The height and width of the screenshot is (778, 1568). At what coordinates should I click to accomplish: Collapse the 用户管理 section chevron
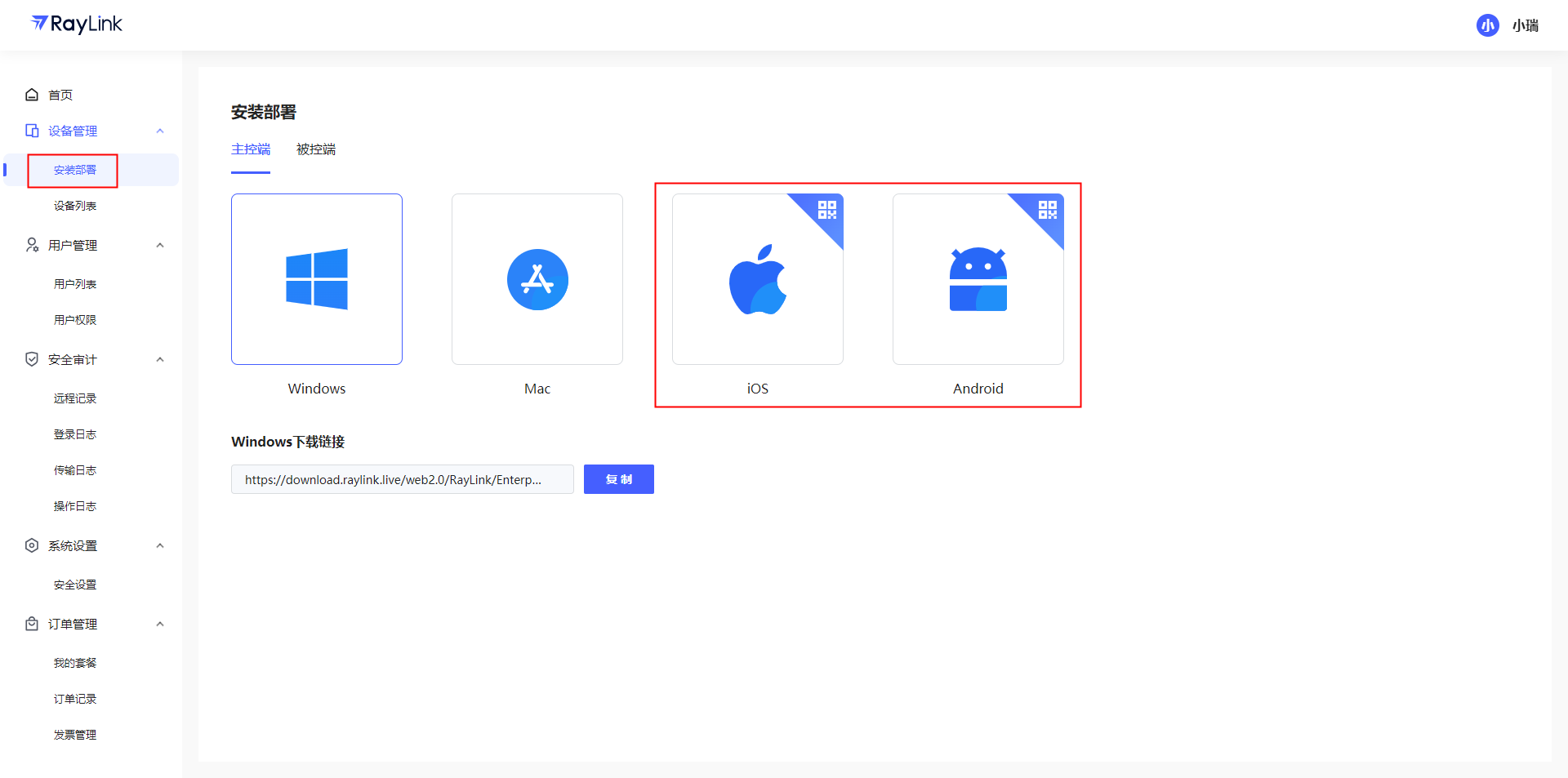[x=160, y=245]
